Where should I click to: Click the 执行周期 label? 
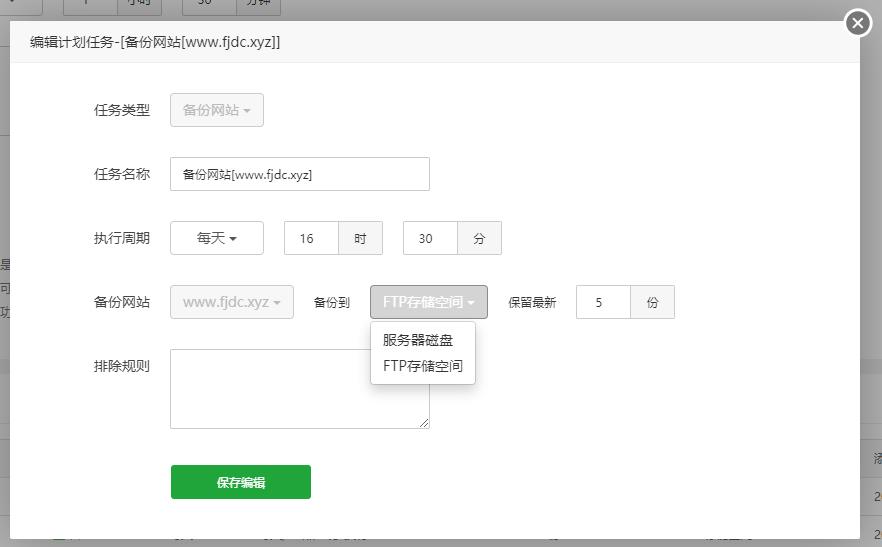pos(122,239)
